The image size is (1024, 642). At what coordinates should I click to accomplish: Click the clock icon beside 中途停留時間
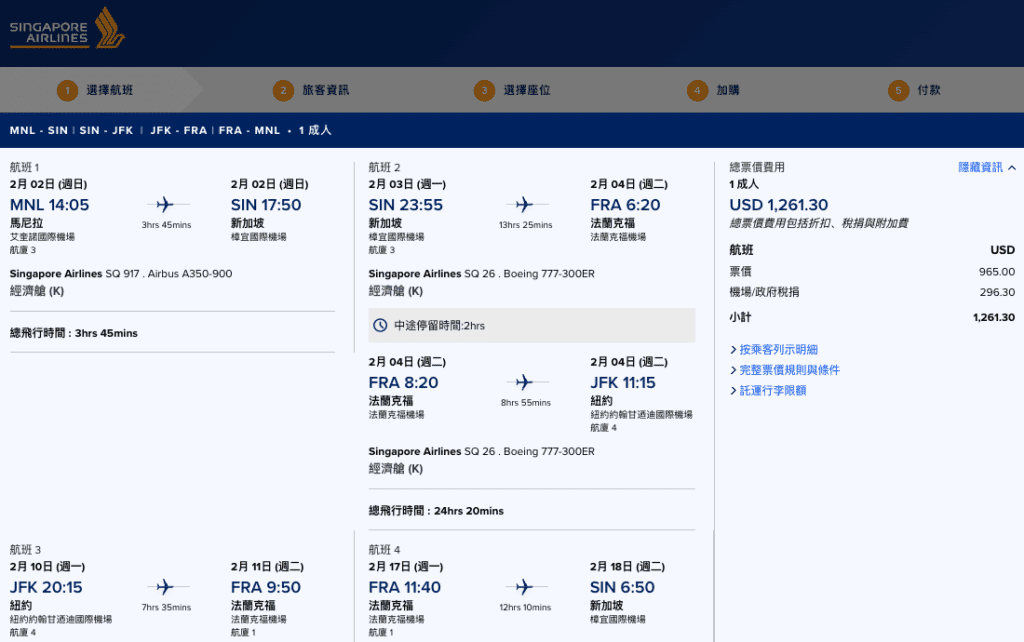380,325
